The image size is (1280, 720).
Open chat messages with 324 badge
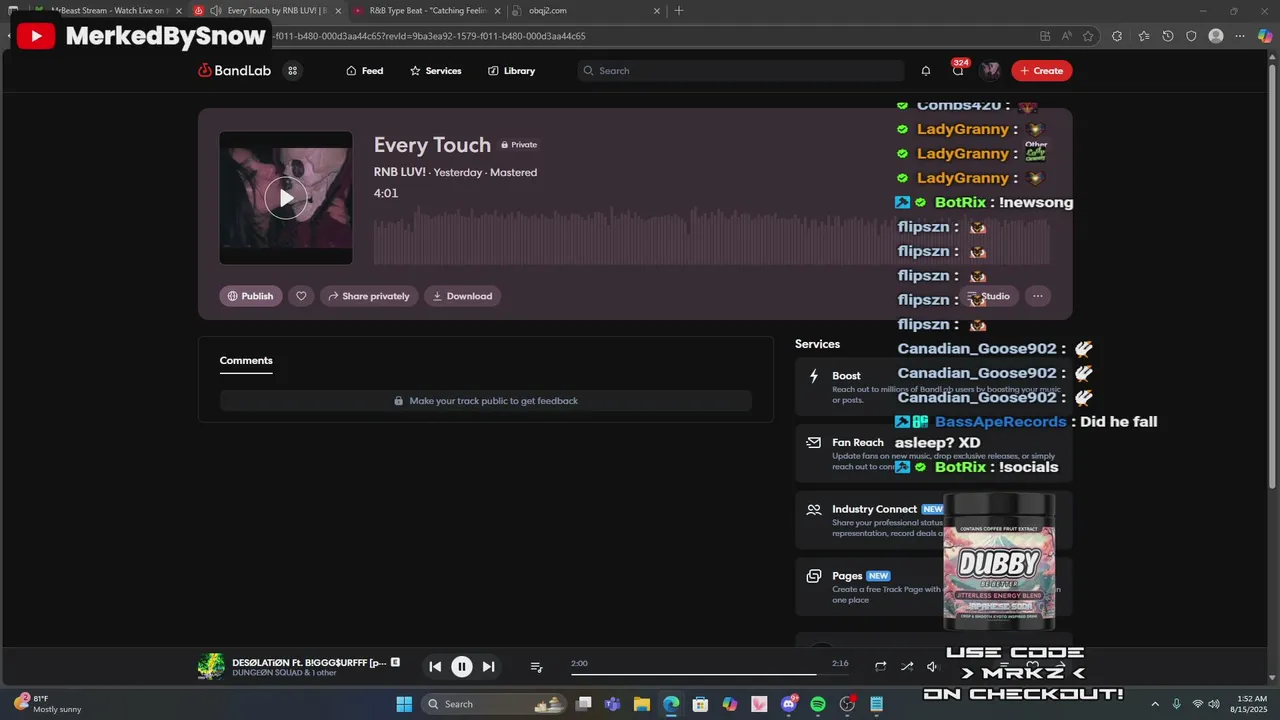958,70
